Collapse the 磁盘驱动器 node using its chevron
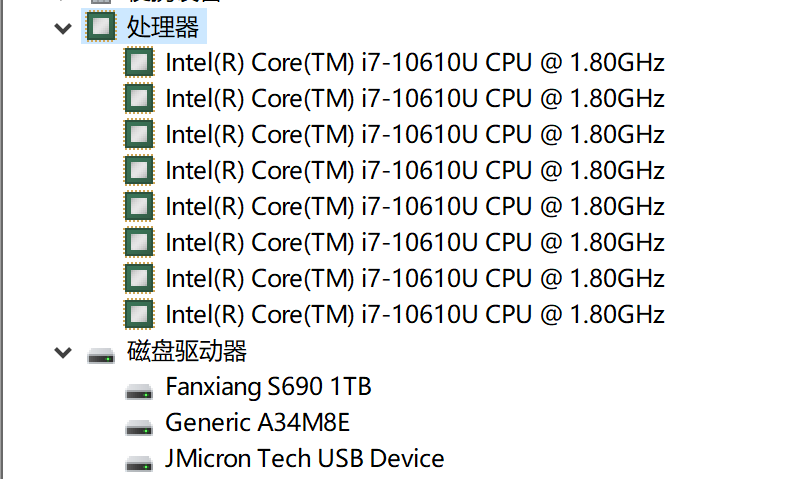 64,353
